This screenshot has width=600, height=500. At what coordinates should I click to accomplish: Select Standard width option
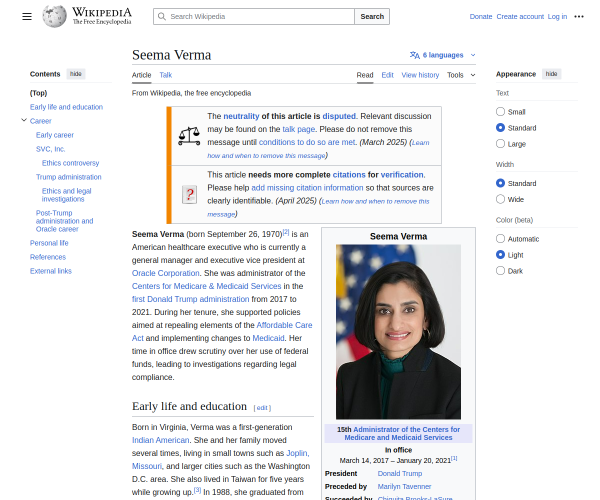[500, 183]
